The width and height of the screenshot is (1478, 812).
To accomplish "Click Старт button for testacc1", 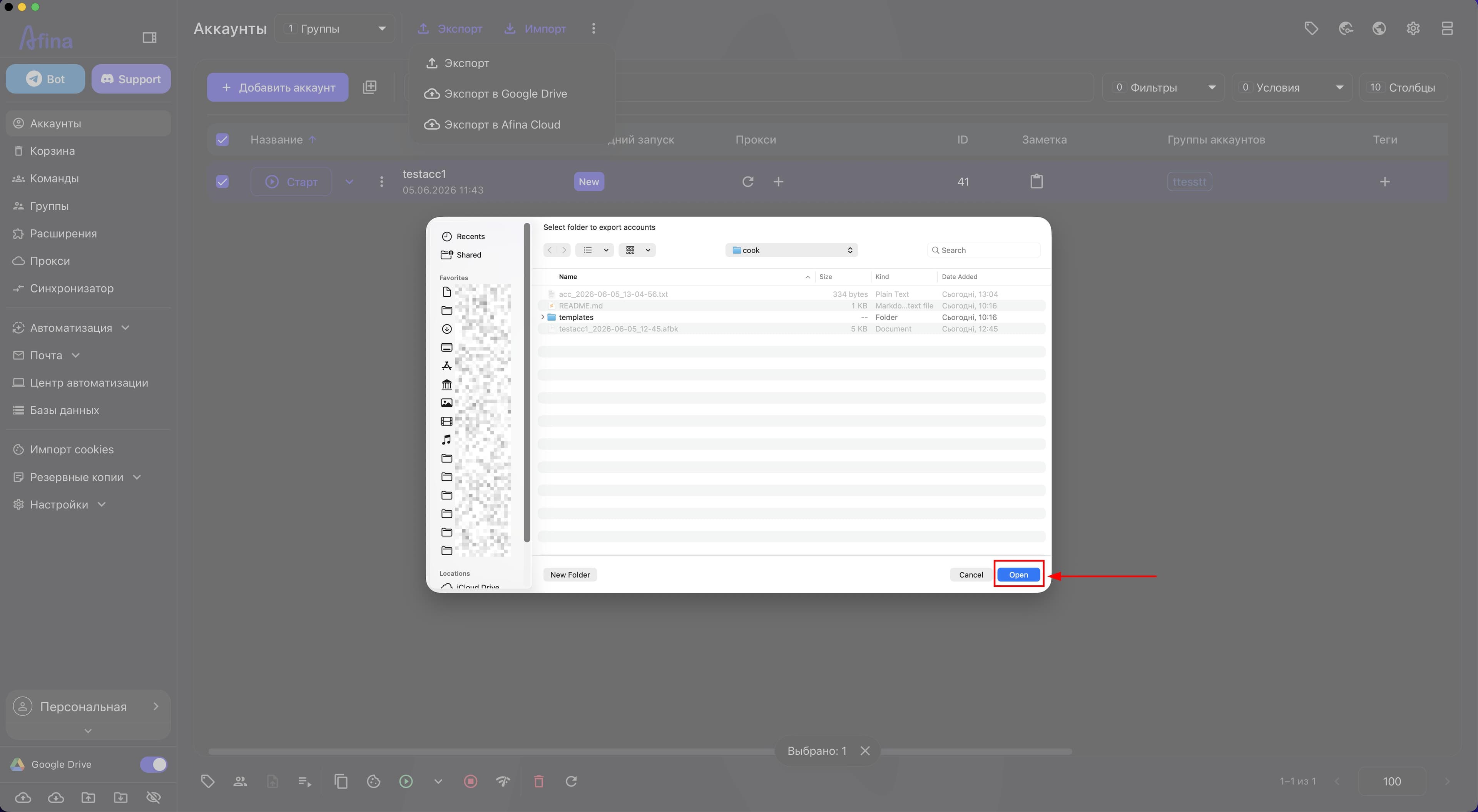I will click(x=291, y=181).
